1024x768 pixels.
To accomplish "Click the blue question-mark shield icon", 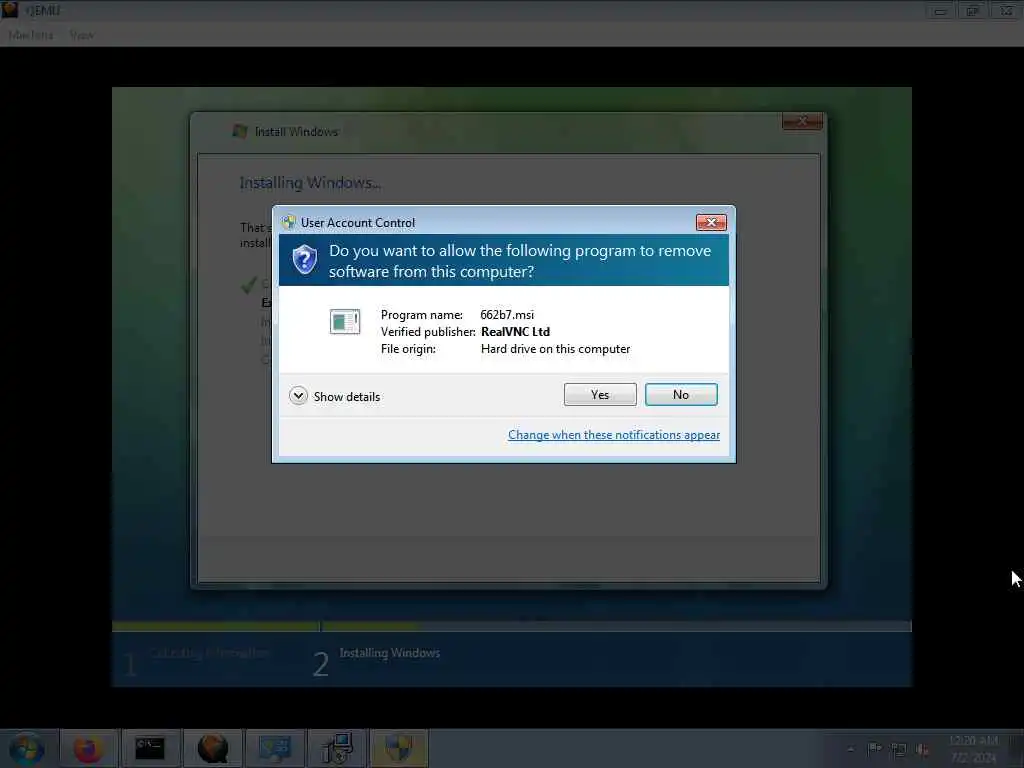I will click(x=305, y=260).
